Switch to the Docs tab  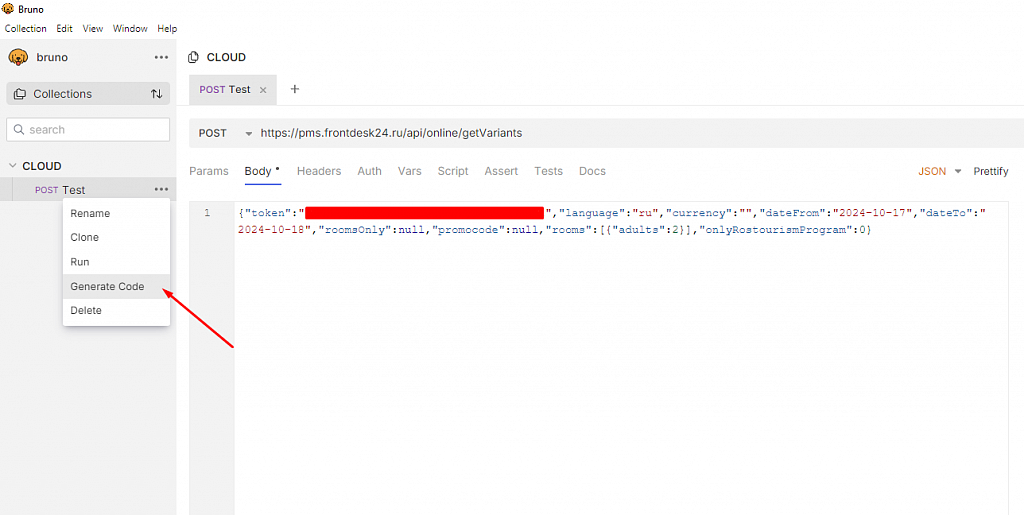[x=592, y=171]
